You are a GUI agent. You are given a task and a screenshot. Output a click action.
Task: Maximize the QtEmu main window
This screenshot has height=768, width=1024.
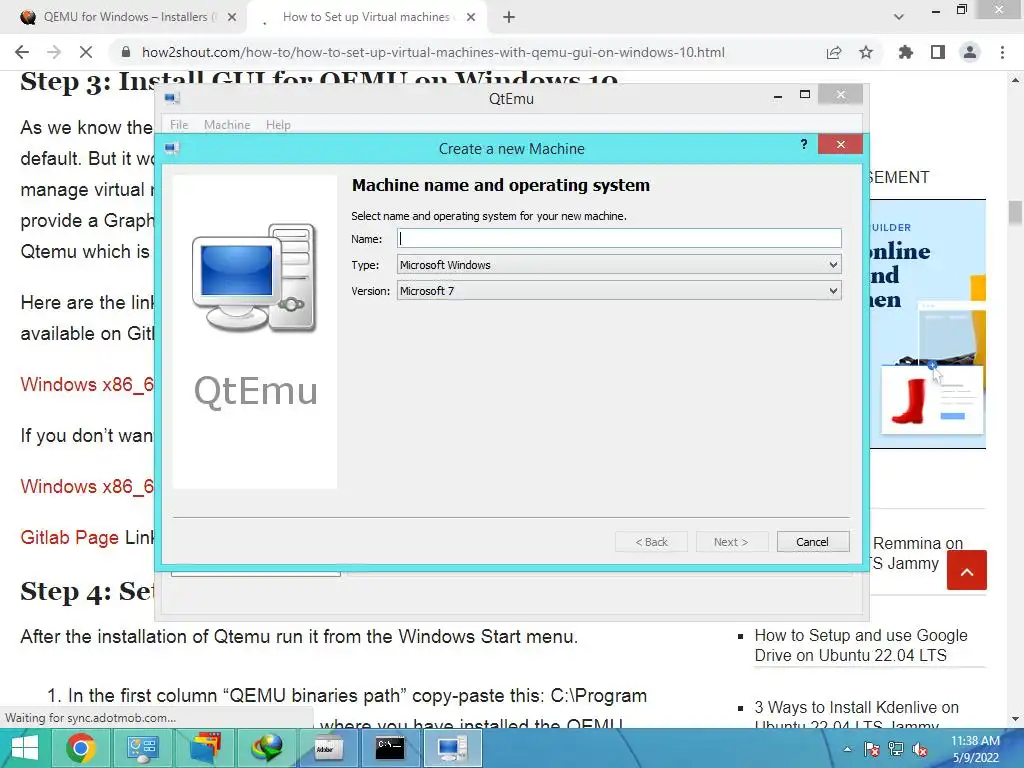point(805,95)
